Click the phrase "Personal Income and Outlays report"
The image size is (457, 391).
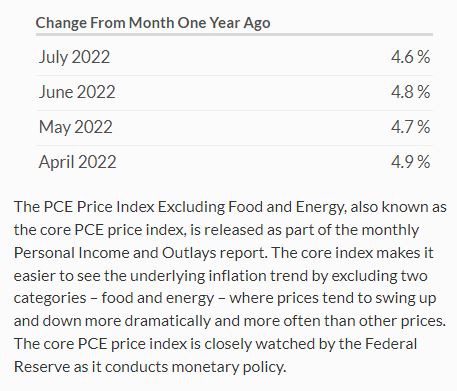pos(140,253)
